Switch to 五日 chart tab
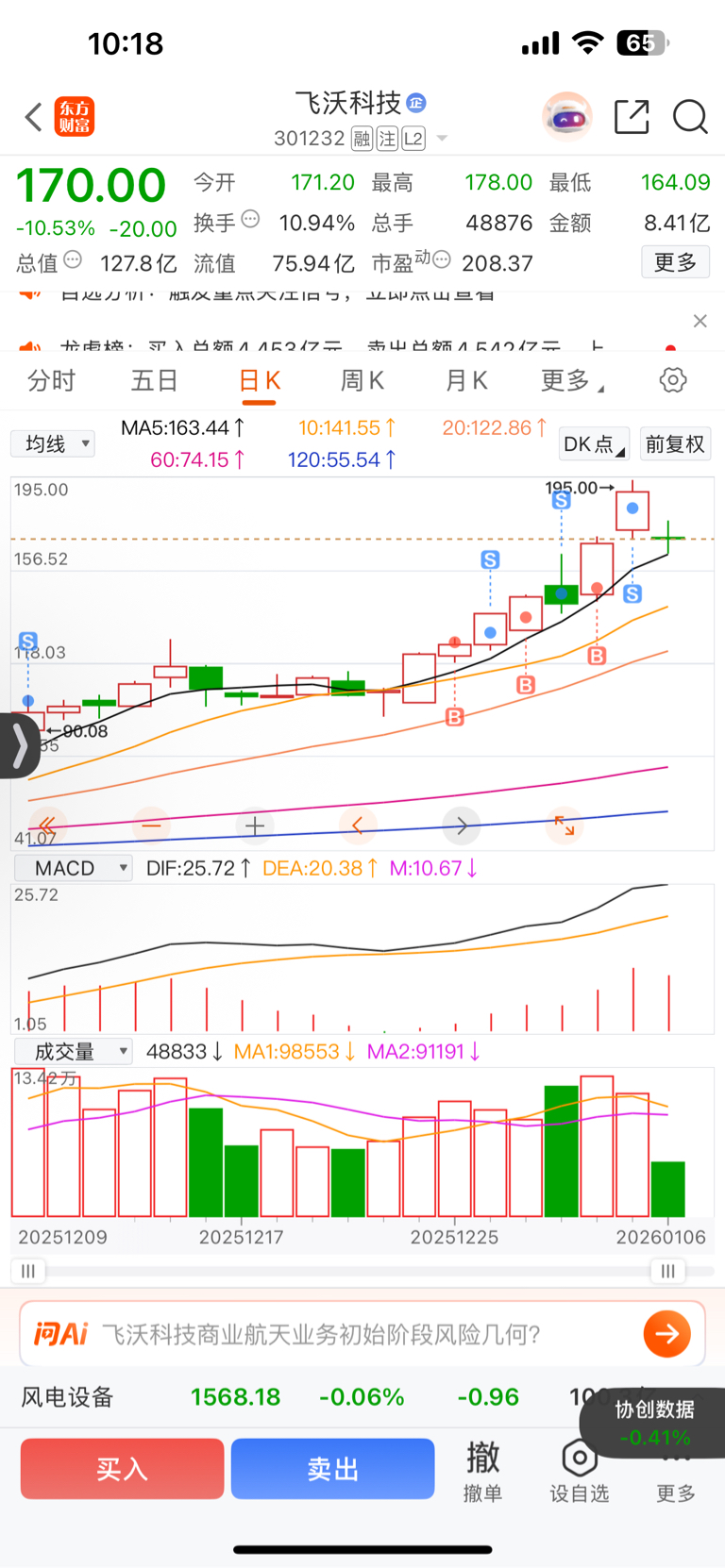Screen dimensions: 725x1568 [x=154, y=380]
